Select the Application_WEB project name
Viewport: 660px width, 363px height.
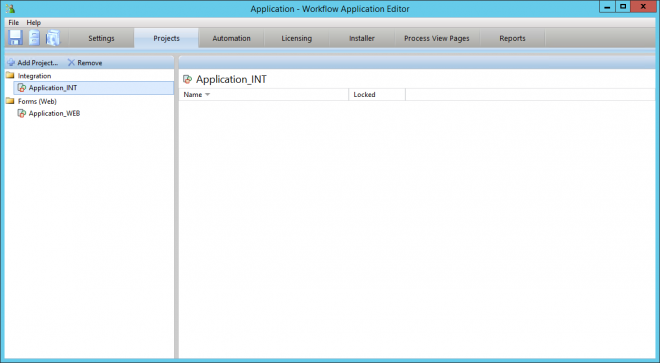(54, 113)
